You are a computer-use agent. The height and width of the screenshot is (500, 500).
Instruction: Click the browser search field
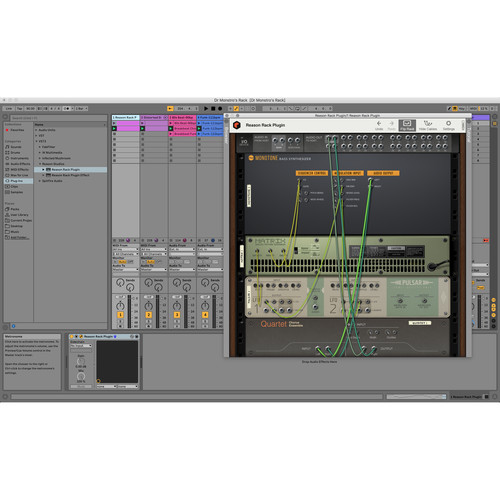click(x=58, y=118)
